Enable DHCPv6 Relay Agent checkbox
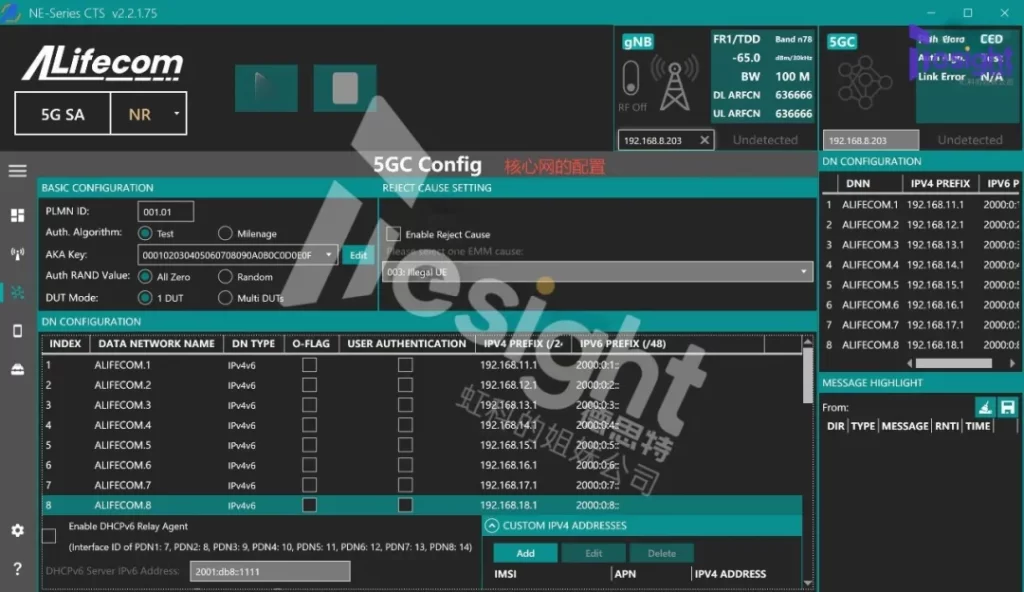 [49, 536]
